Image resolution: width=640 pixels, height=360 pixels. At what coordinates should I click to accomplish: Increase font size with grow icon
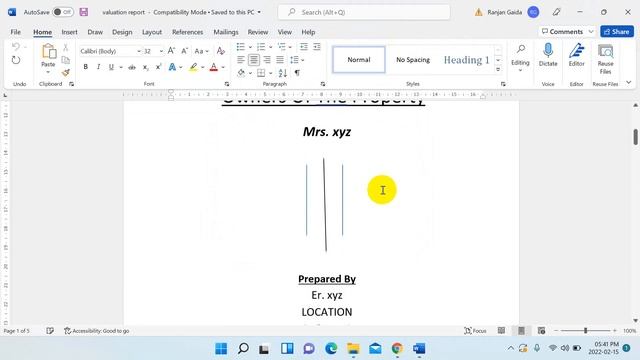click(171, 51)
